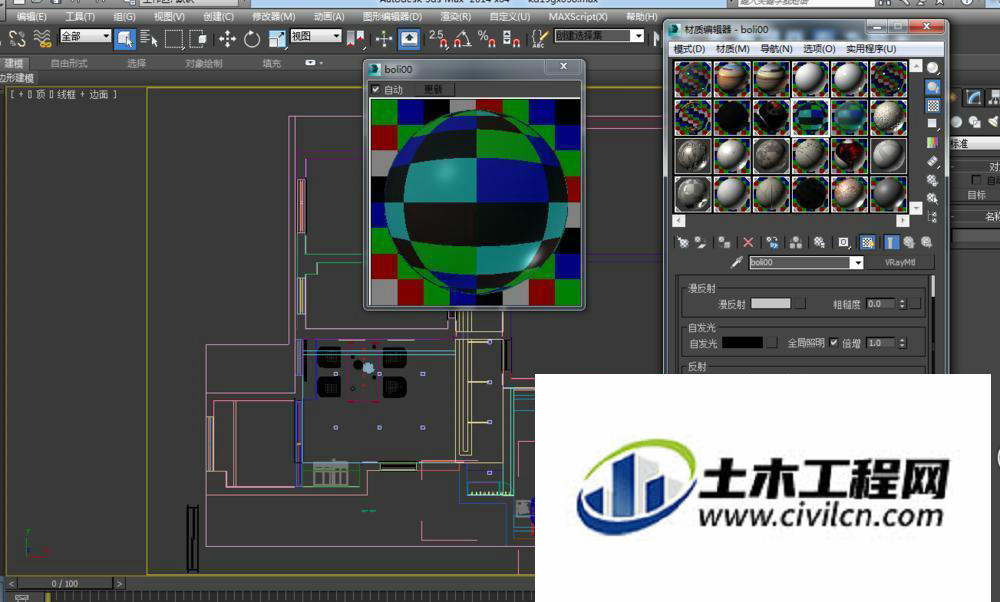The image size is (1000, 602).
Task: Click Make Unique icon
Action: point(795,242)
